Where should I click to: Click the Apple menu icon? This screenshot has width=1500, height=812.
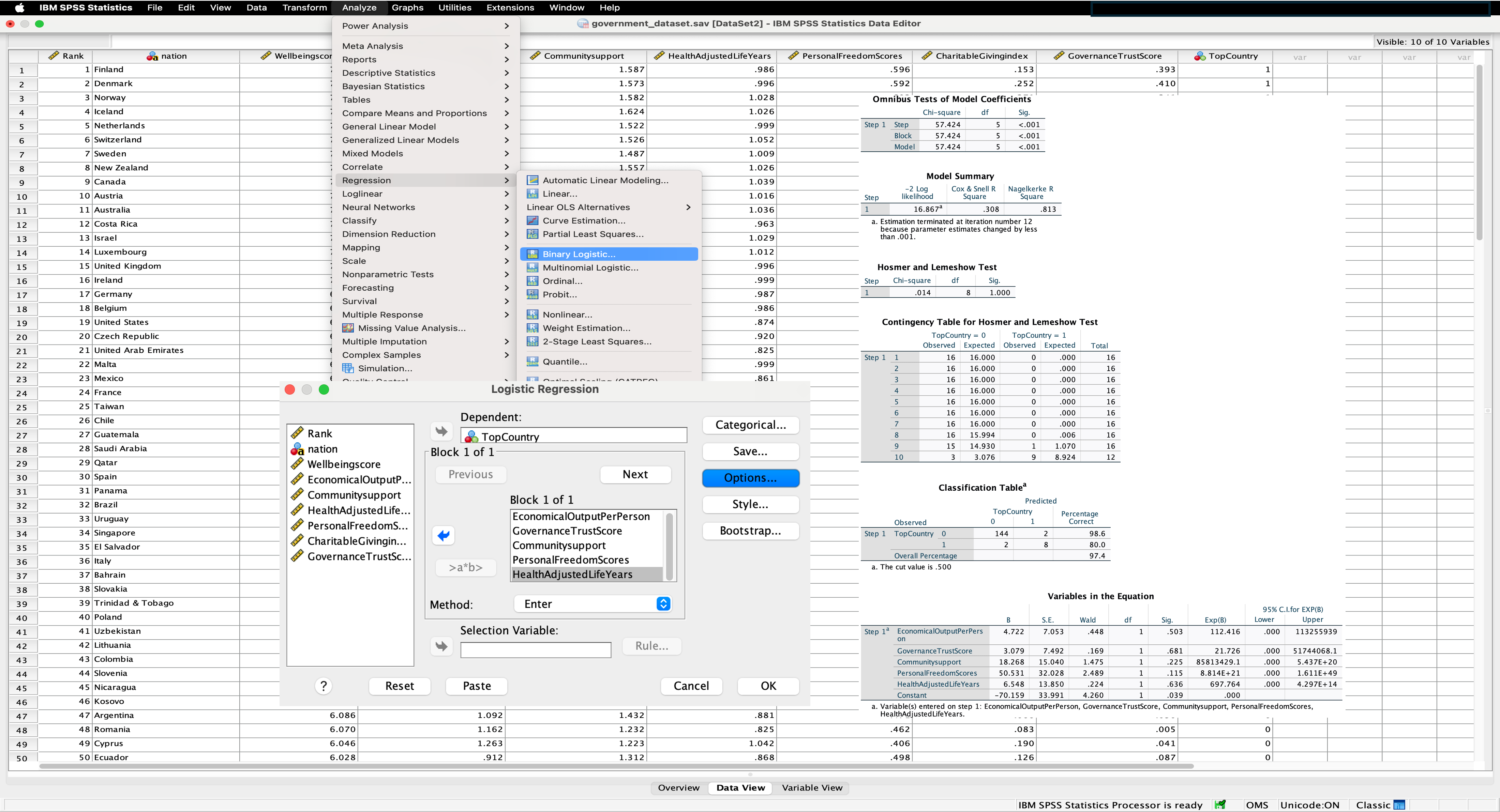click(x=19, y=7)
